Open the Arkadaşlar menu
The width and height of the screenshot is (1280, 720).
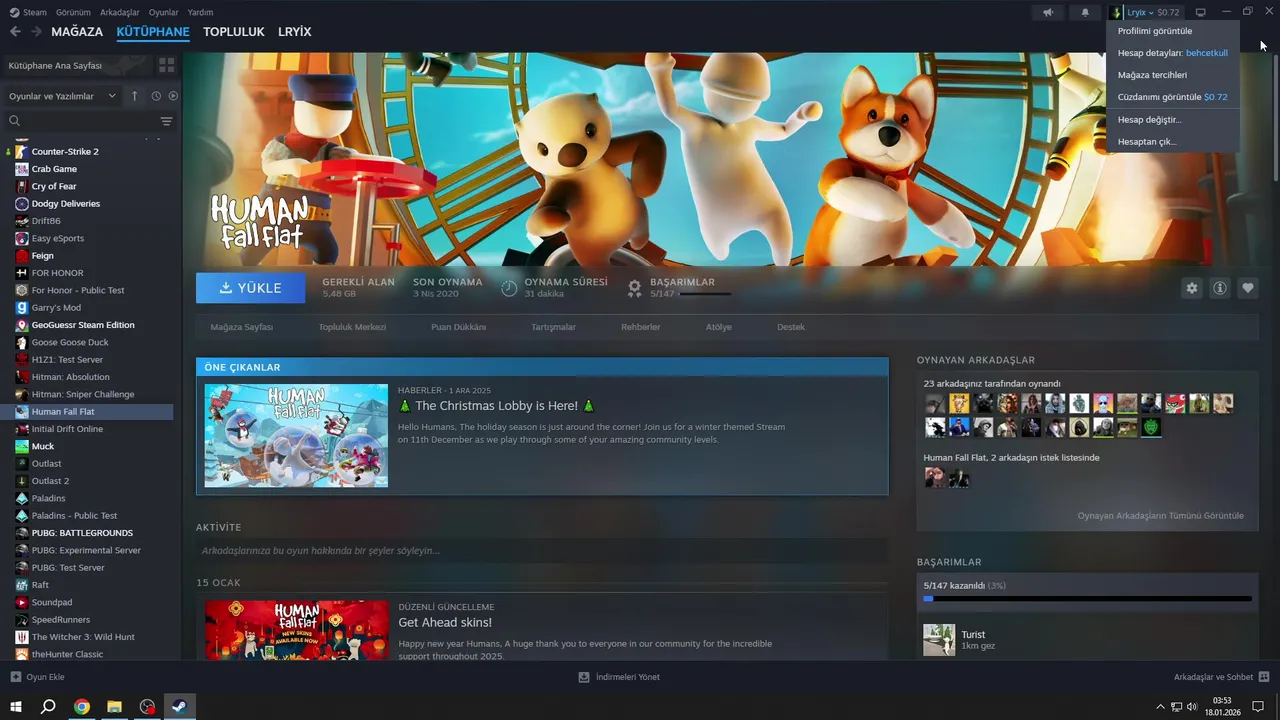click(x=119, y=12)
